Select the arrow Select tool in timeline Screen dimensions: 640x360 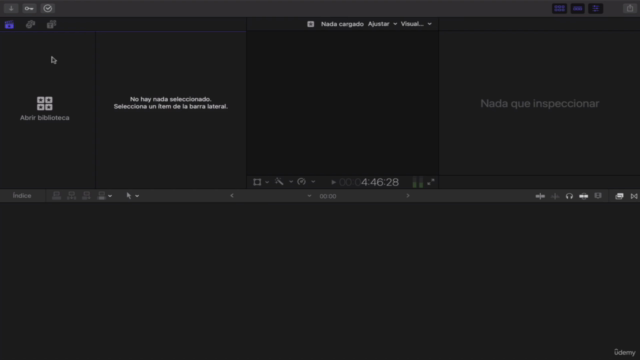pos(129,196)
